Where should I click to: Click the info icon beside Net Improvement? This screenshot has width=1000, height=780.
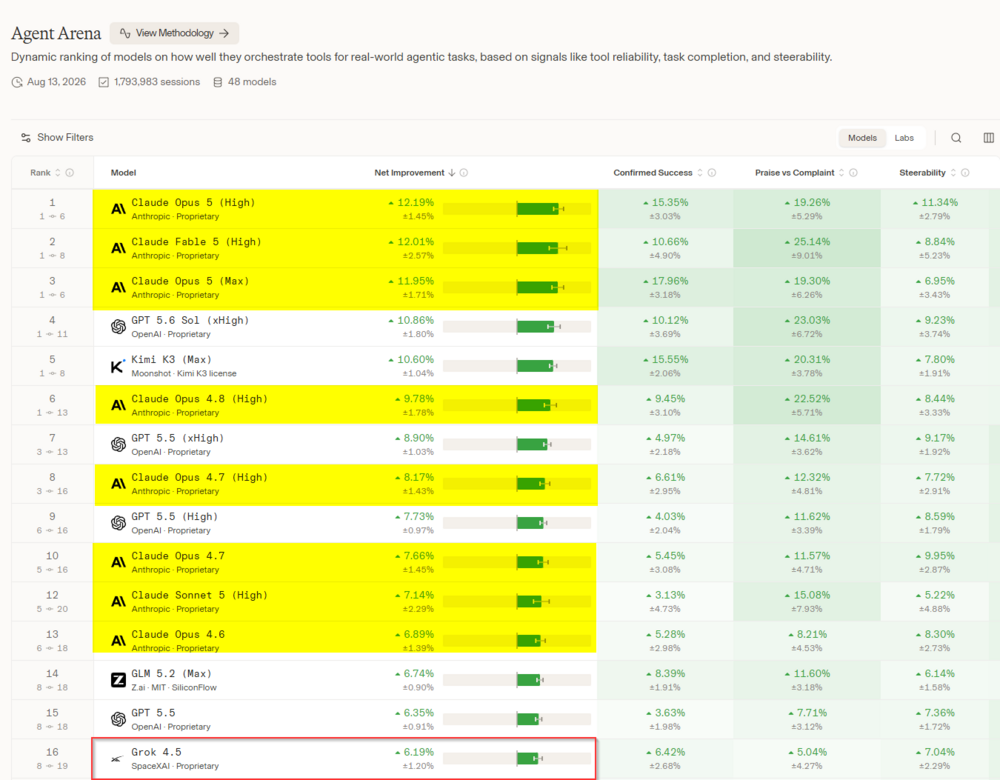pyautogui.click(x=464, y=173)
